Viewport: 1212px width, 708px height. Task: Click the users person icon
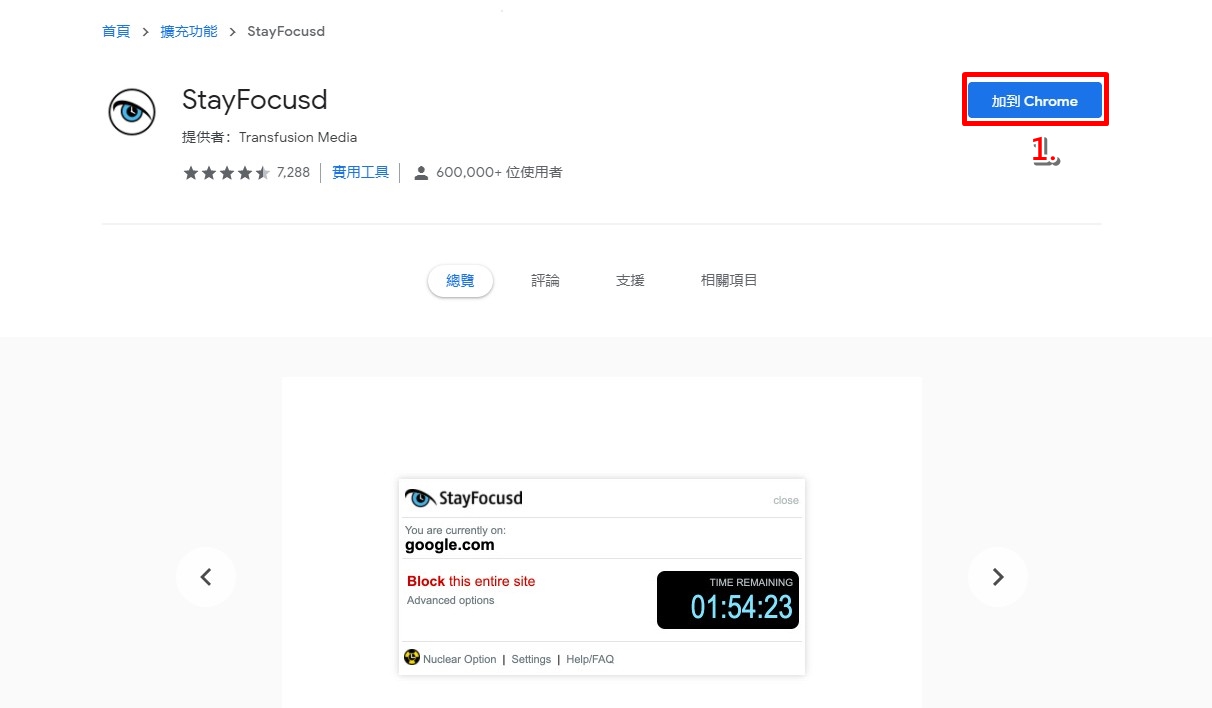[x=421, y=173]
